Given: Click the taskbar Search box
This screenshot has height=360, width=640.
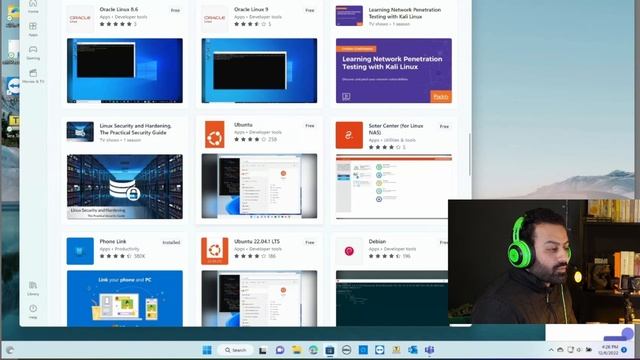Looking at the screenshot, I should coord(235,350).
